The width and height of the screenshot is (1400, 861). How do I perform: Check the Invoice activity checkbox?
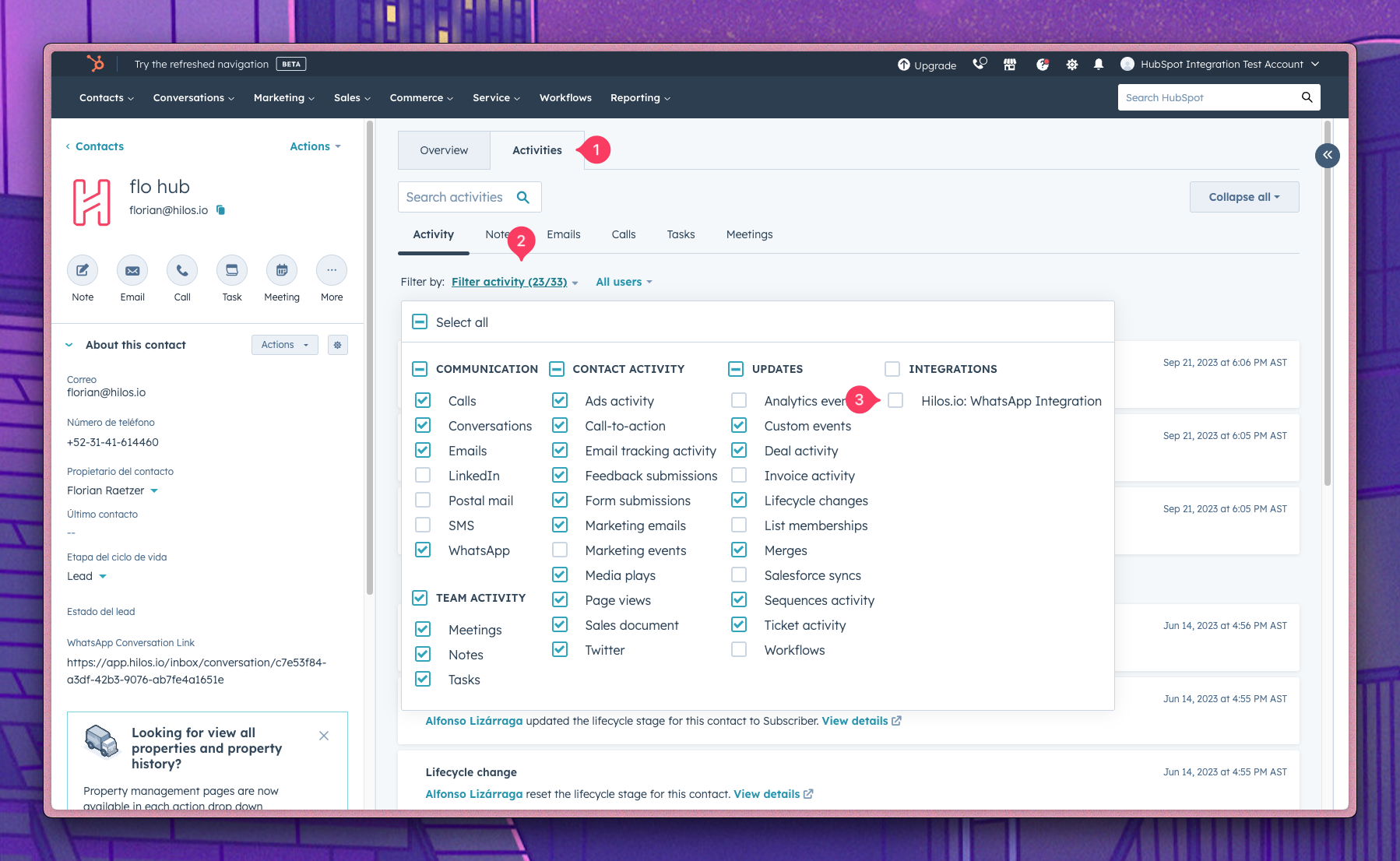[x=738, y=475]
